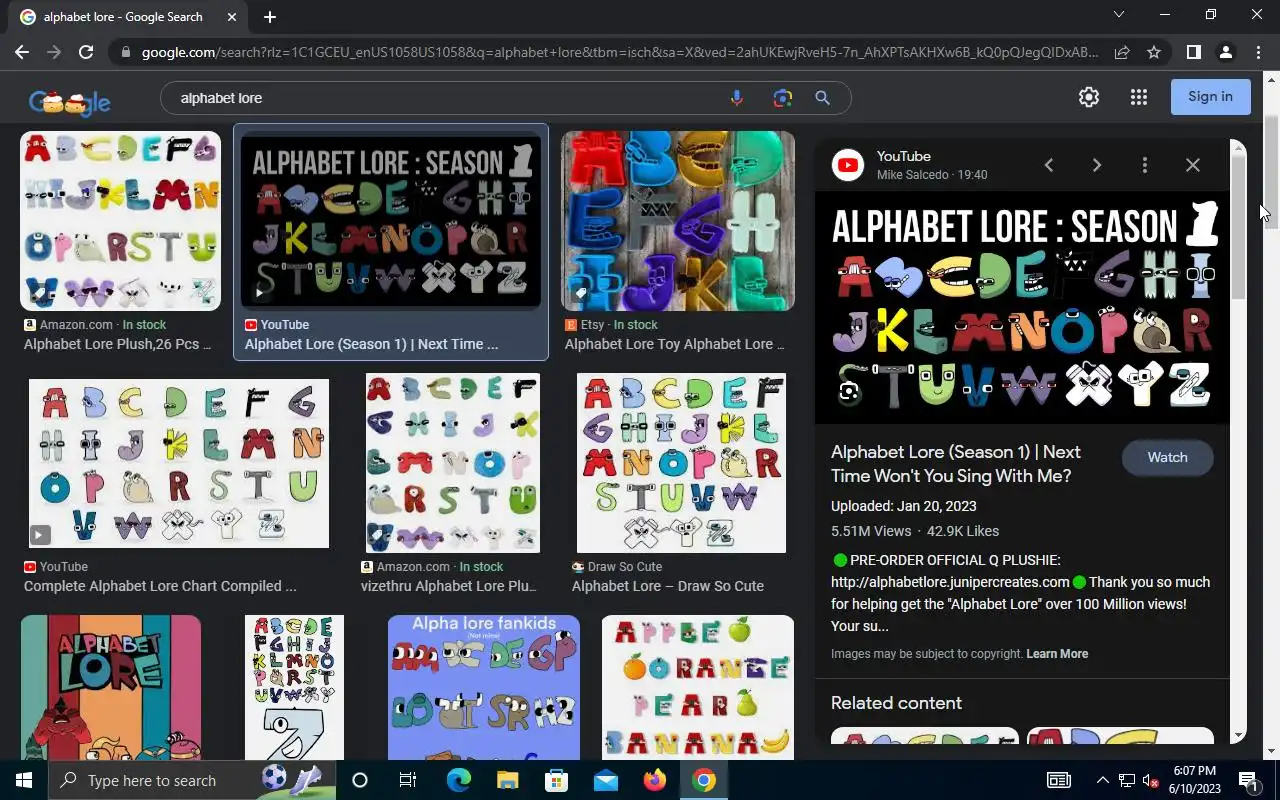
Task: Launch Microsoft Edge from the taskbar
Action: pos(458,780)
